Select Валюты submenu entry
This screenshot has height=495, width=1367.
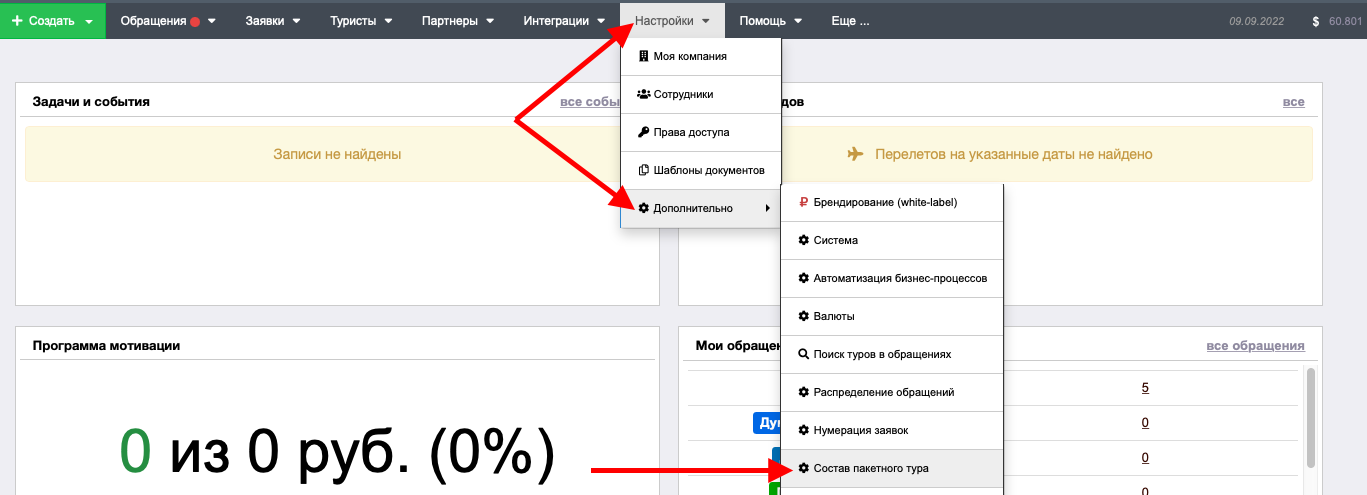click(892, 316)
